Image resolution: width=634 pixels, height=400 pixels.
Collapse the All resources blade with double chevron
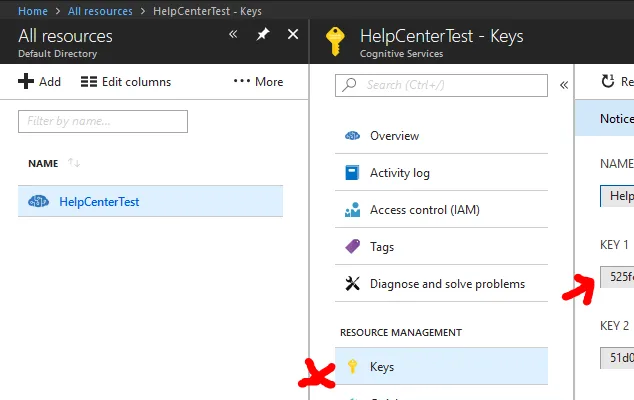point(233,34)
